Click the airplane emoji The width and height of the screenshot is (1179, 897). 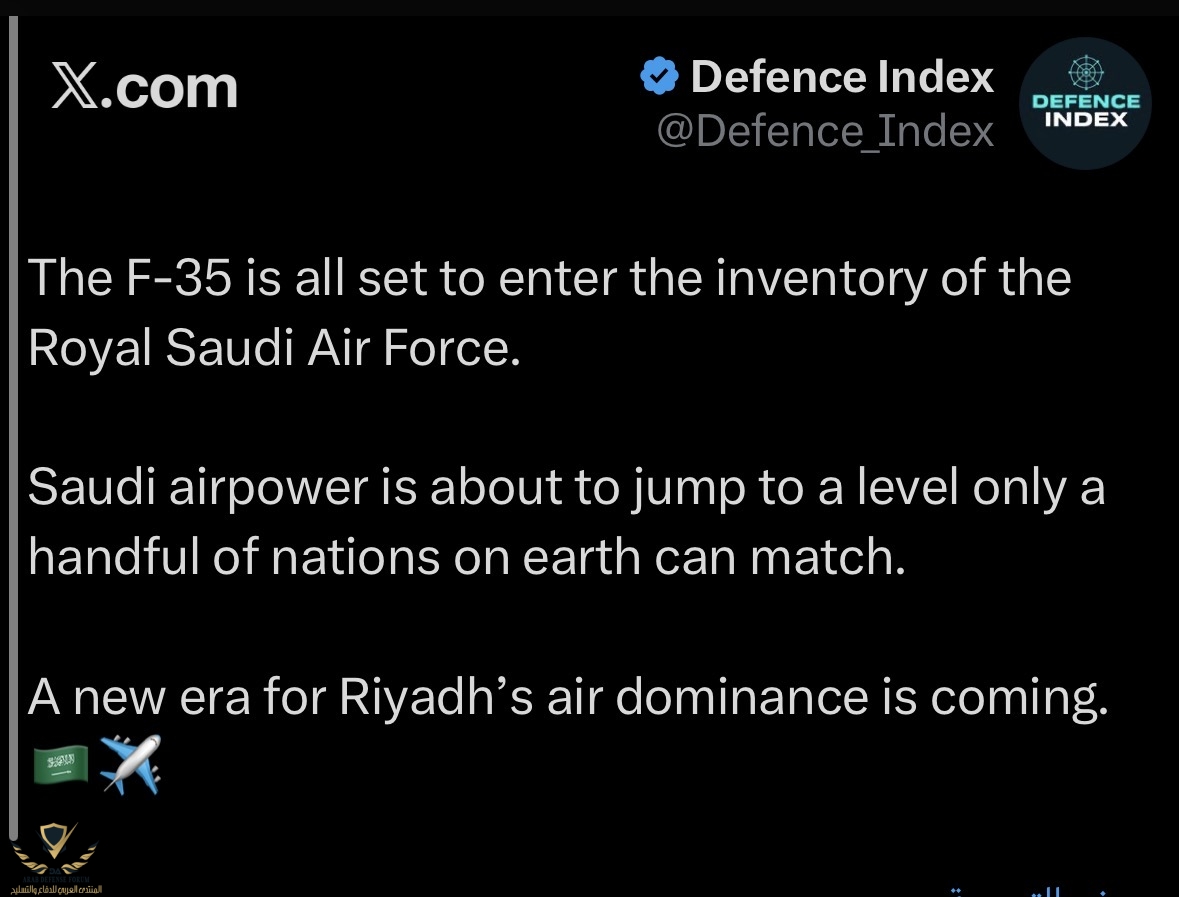[131, 764]
